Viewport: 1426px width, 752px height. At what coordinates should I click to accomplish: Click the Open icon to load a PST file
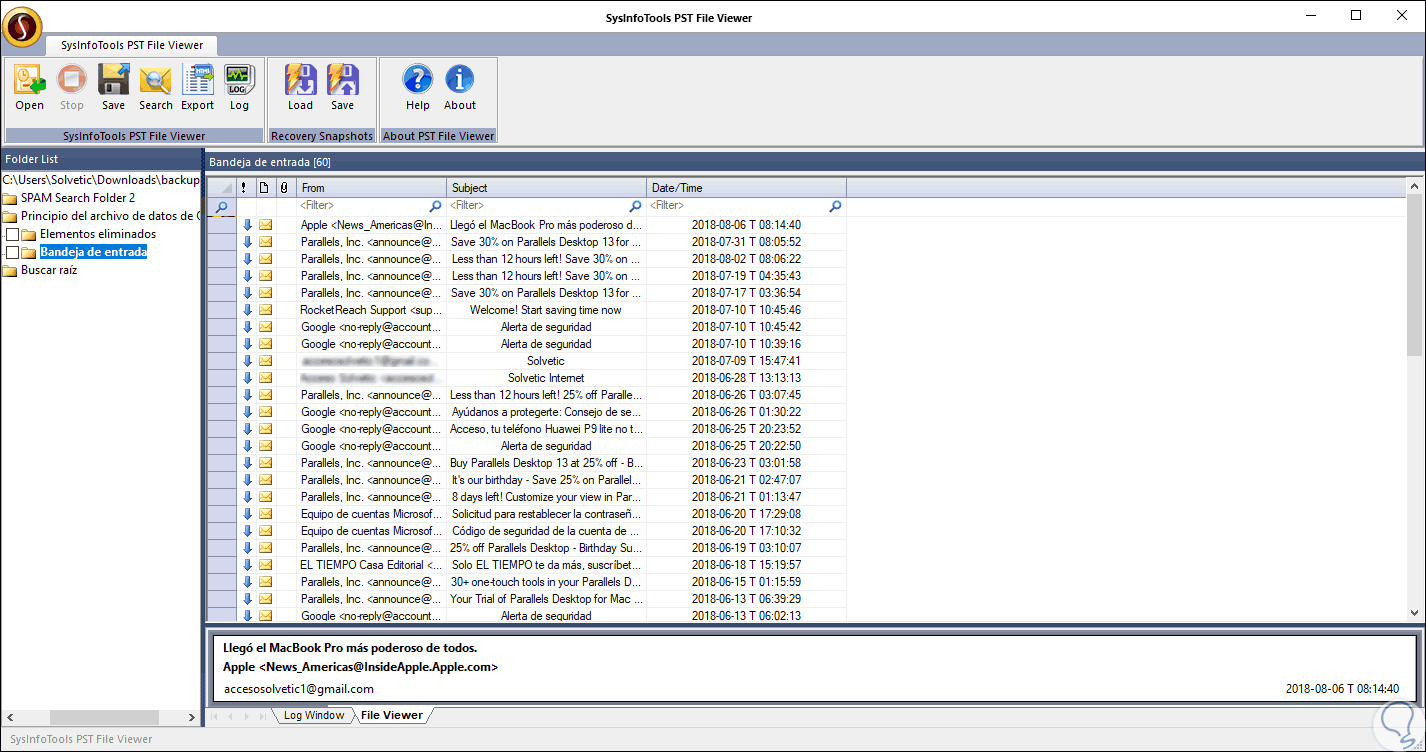pos(30,80)
